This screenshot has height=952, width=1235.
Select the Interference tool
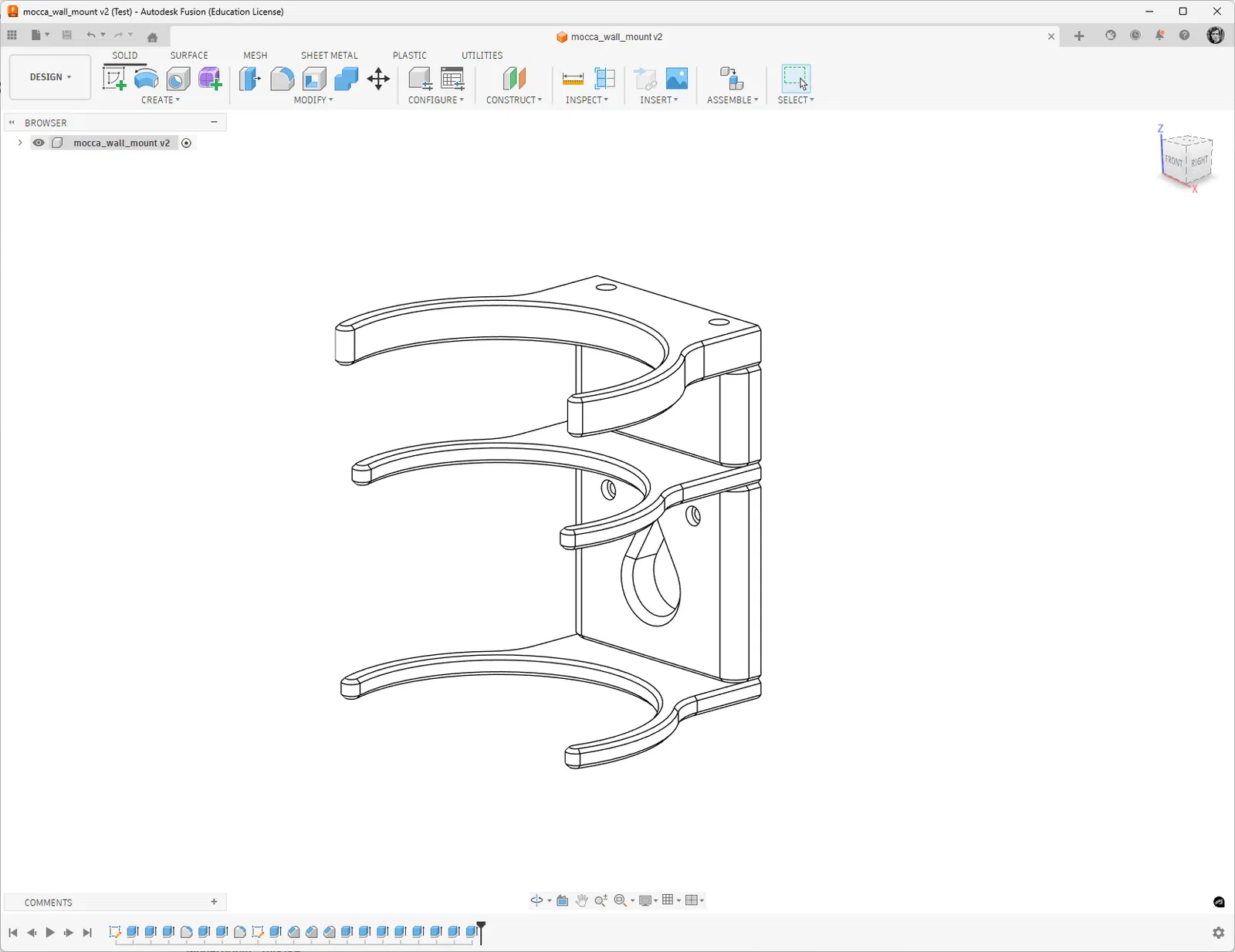(604, 79)
